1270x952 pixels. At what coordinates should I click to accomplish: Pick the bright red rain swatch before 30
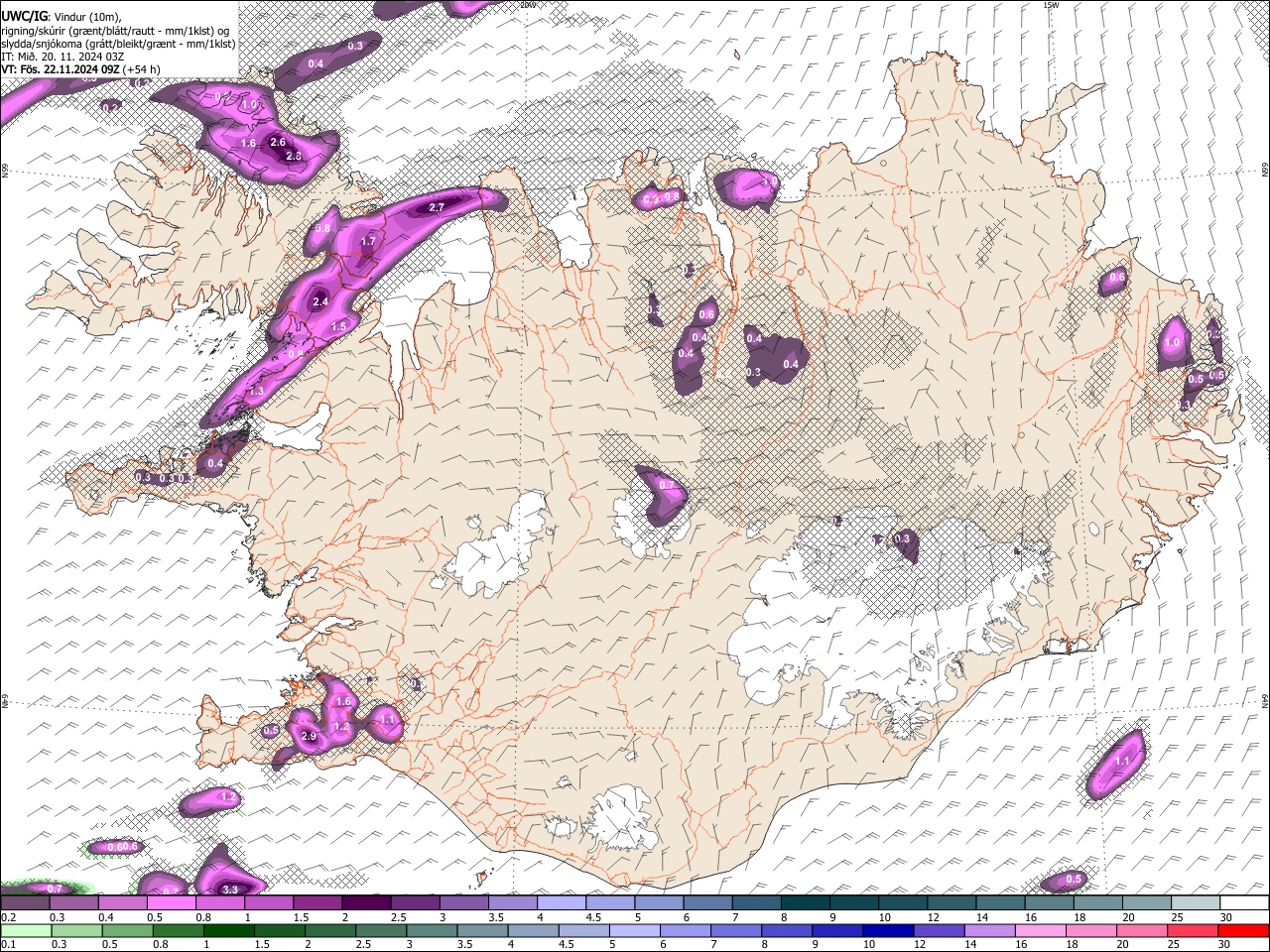1244,930
